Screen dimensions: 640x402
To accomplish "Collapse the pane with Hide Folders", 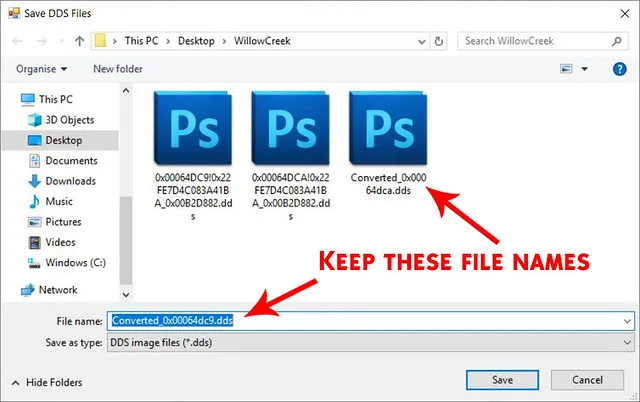I will (x=47, y=382).
